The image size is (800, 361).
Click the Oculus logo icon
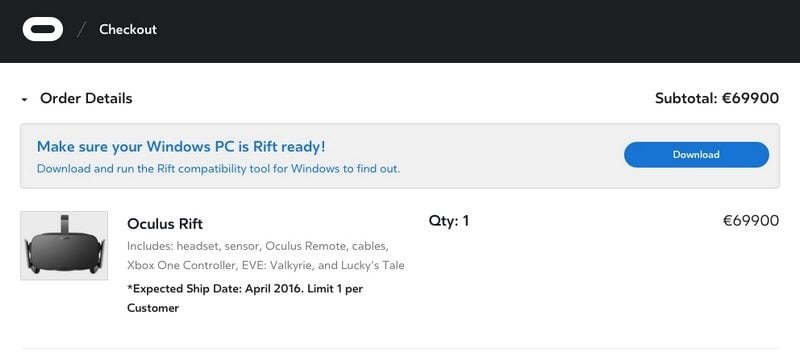pyautogui.click(x=43, y=29)
